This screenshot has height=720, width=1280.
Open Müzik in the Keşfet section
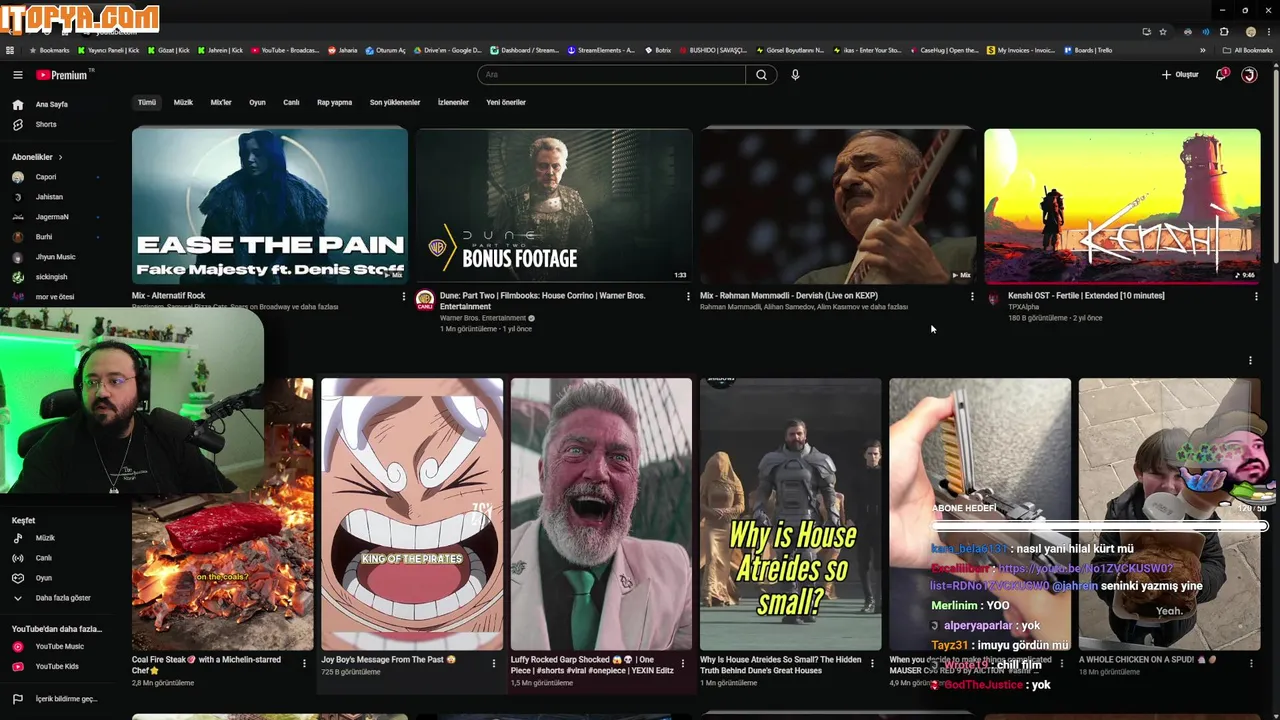point(45,538)
